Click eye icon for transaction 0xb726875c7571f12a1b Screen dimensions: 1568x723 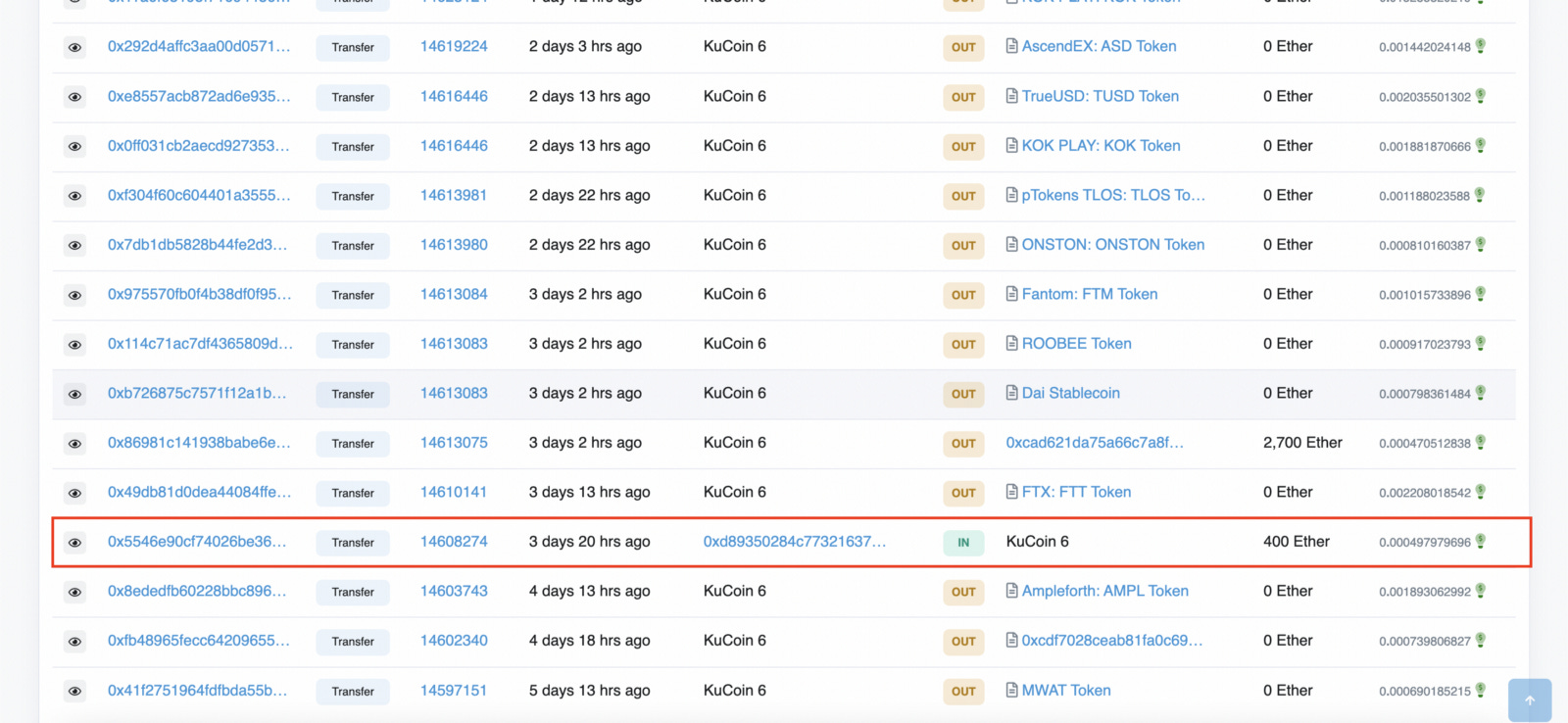tap(74, 394)
